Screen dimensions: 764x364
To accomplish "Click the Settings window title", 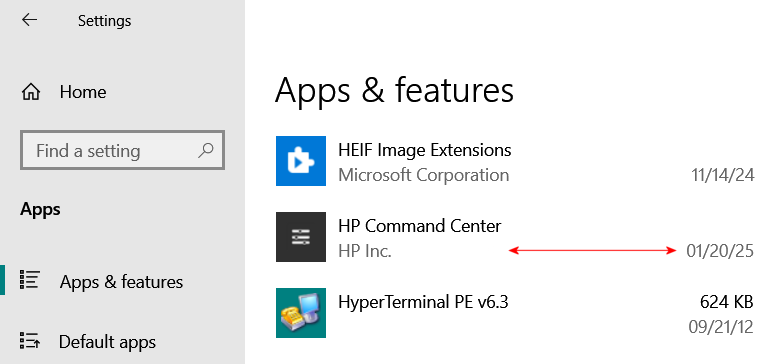I will (104, 21).
